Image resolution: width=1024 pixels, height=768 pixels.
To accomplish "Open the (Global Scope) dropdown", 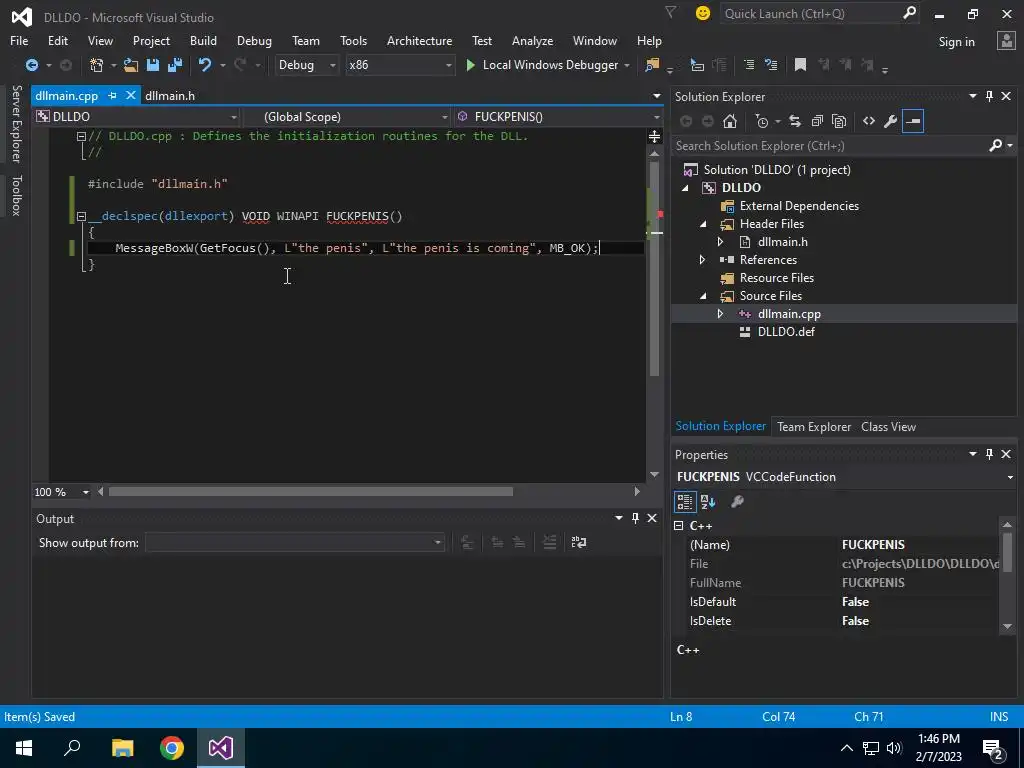I will pos(347,116).
